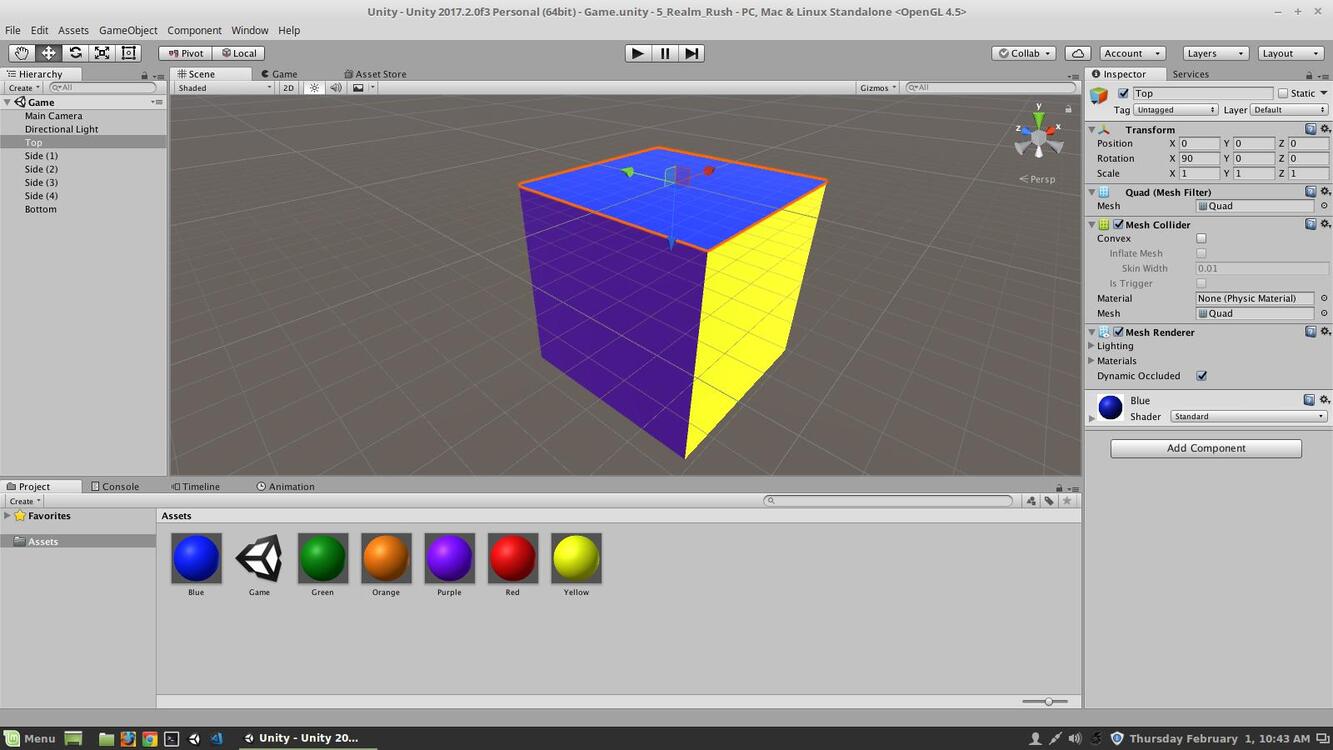Switch to the Console tab
Screen dimensions: 1333x750
tap(115, 486)
